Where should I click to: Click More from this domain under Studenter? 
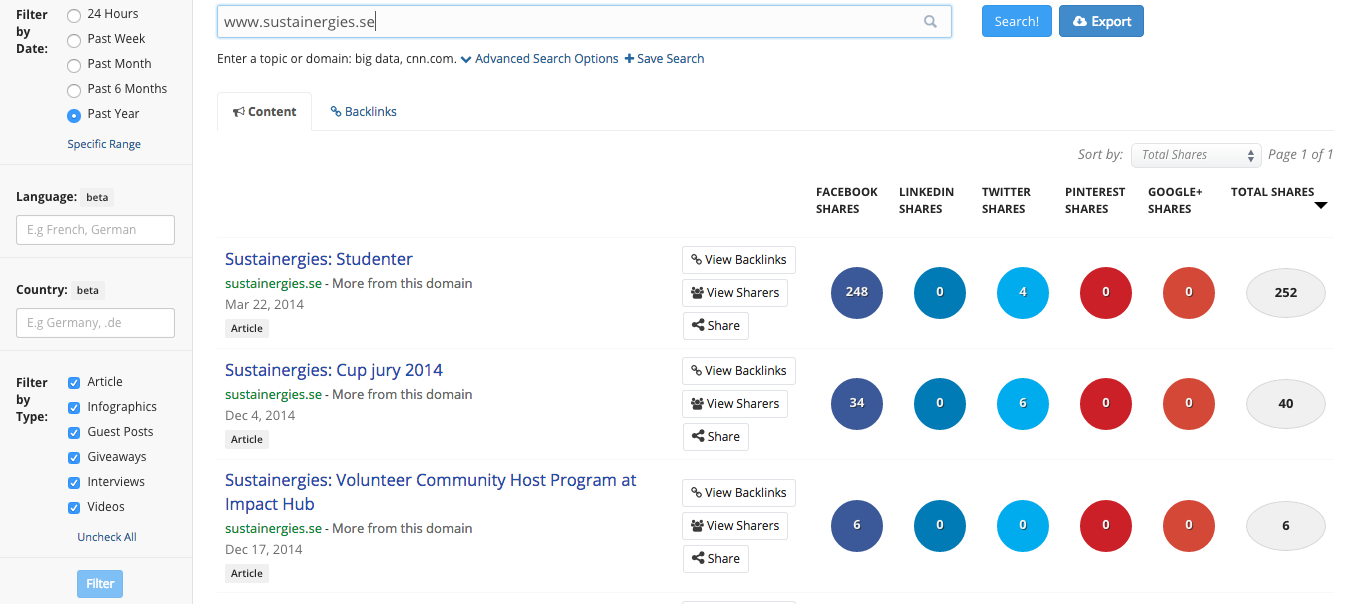(x=402, y=283)
